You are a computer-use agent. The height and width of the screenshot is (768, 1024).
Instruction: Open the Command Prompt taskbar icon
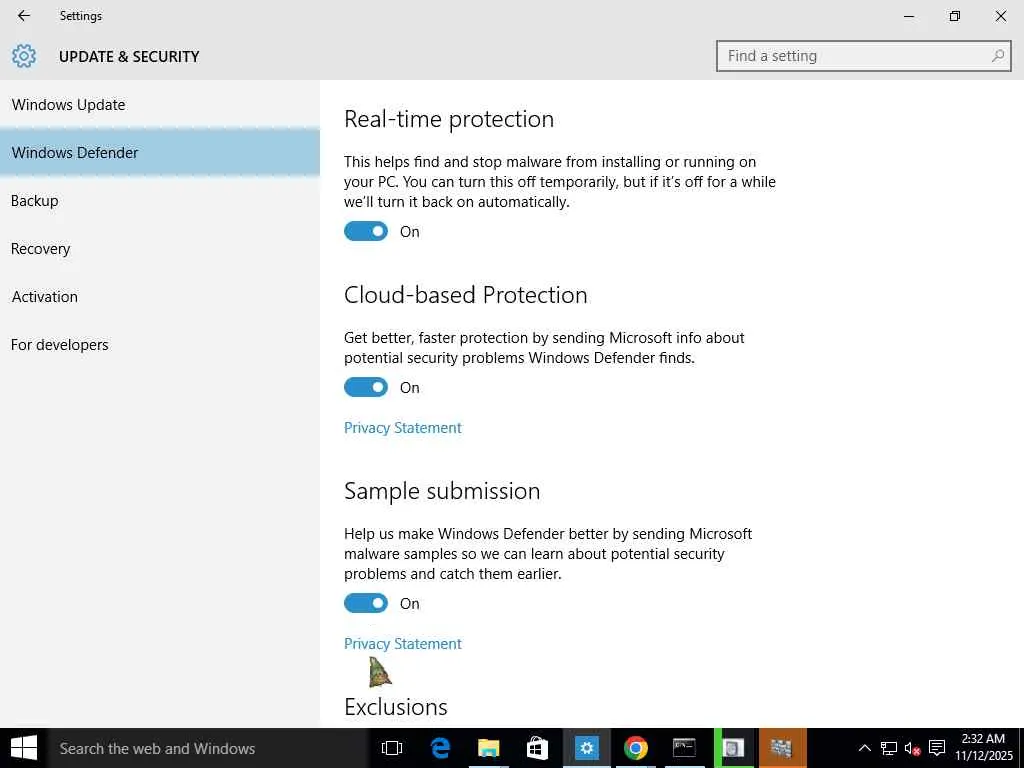coord(684,748)
